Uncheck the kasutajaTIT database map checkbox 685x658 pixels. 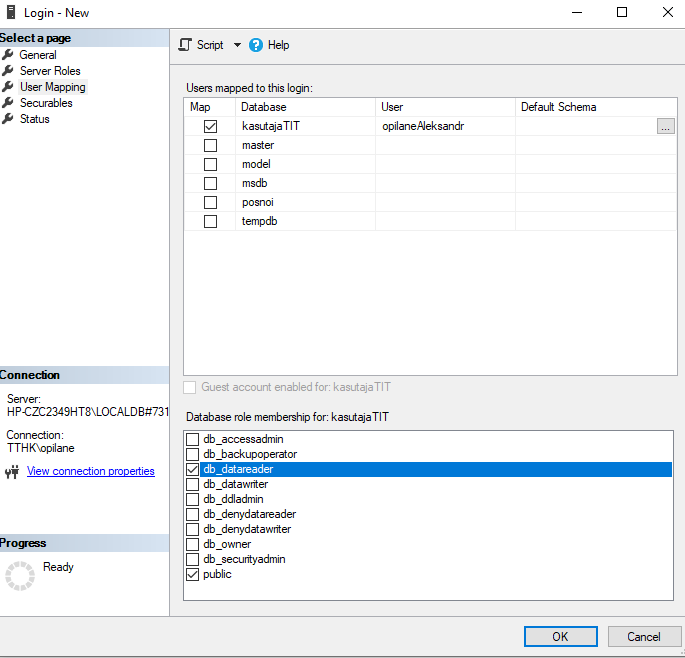point(210,127)
